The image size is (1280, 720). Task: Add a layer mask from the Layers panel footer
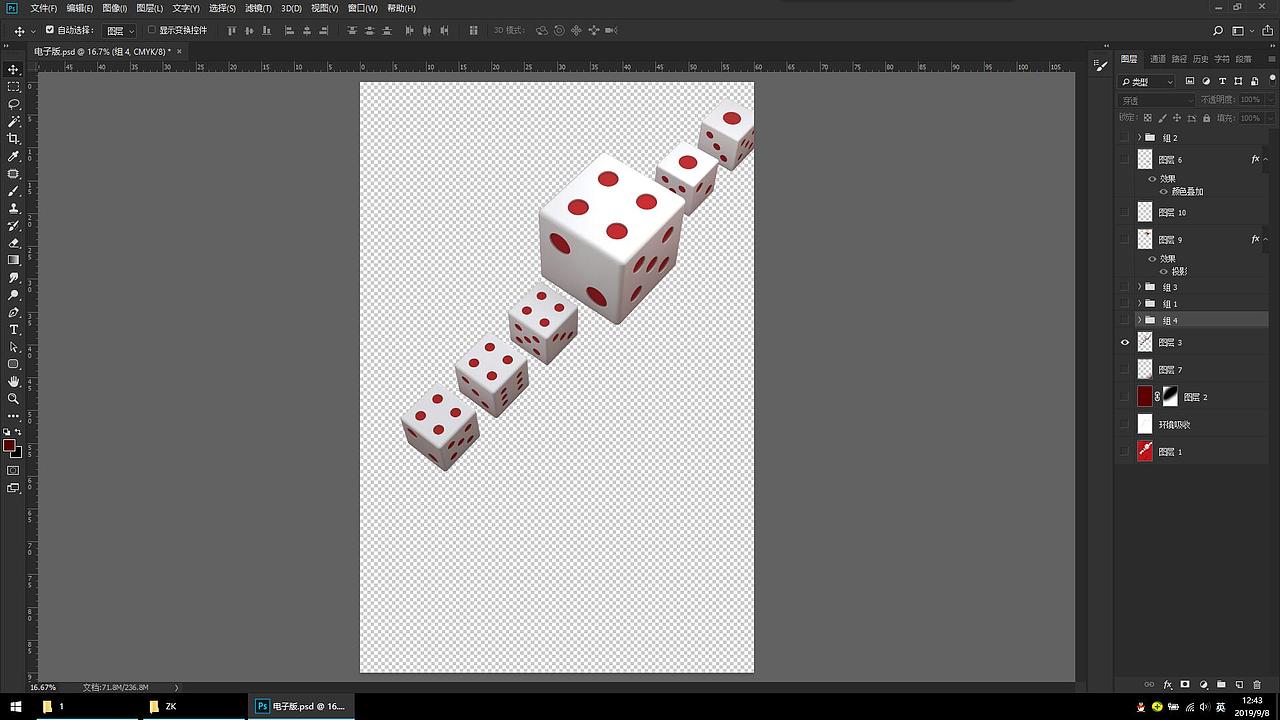pyautogui.click(x=1185, y=685)
